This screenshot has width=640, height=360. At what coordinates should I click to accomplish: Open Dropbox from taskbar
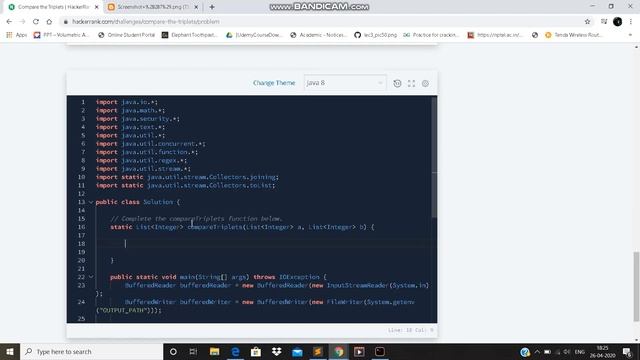click(277, 351)
